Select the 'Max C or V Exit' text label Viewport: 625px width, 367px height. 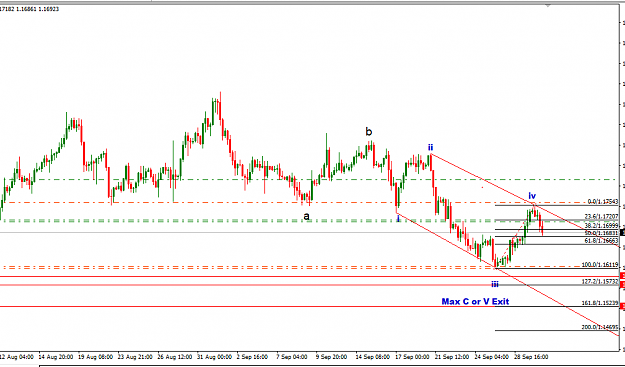(475, 302)
